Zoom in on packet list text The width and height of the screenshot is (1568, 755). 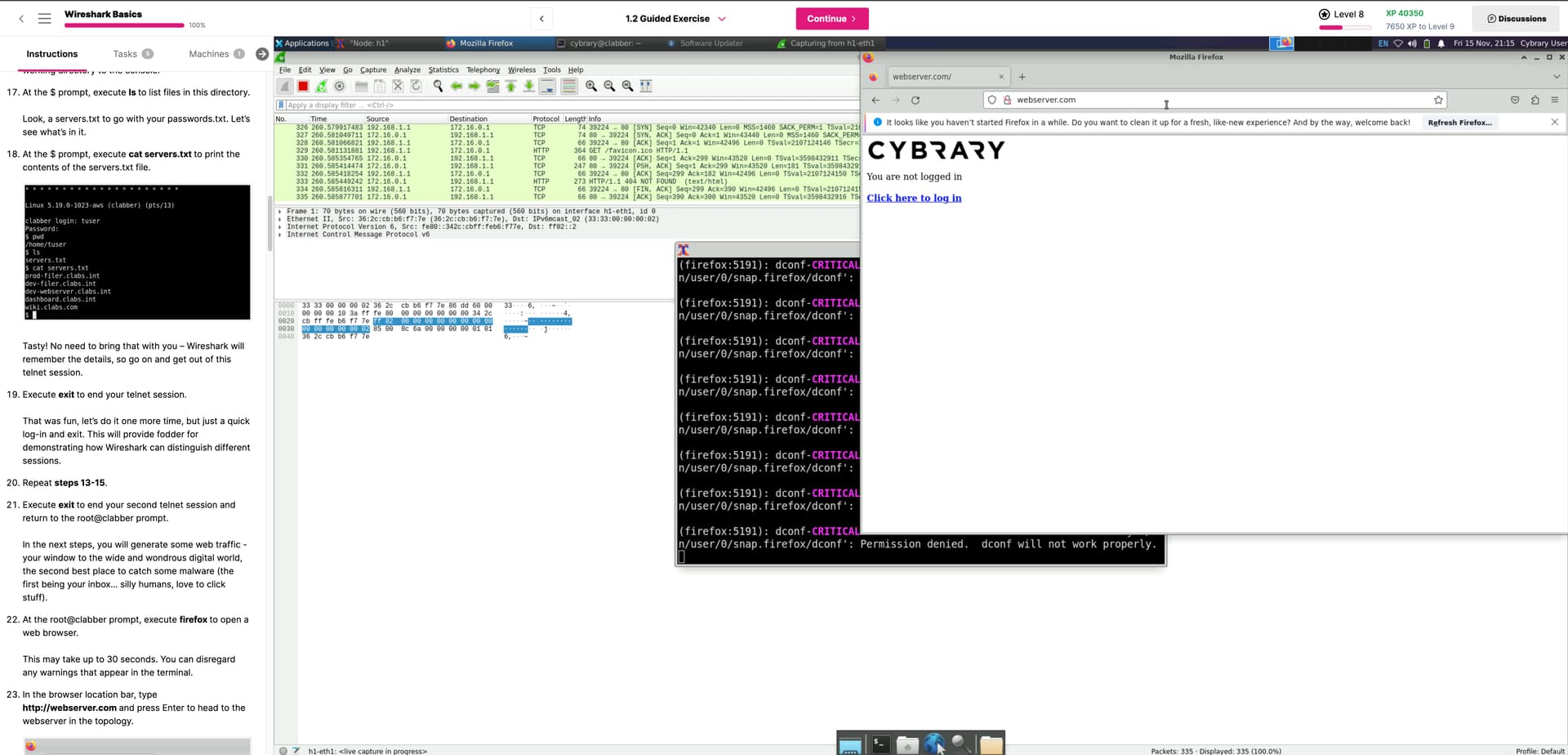pos(591,86)
